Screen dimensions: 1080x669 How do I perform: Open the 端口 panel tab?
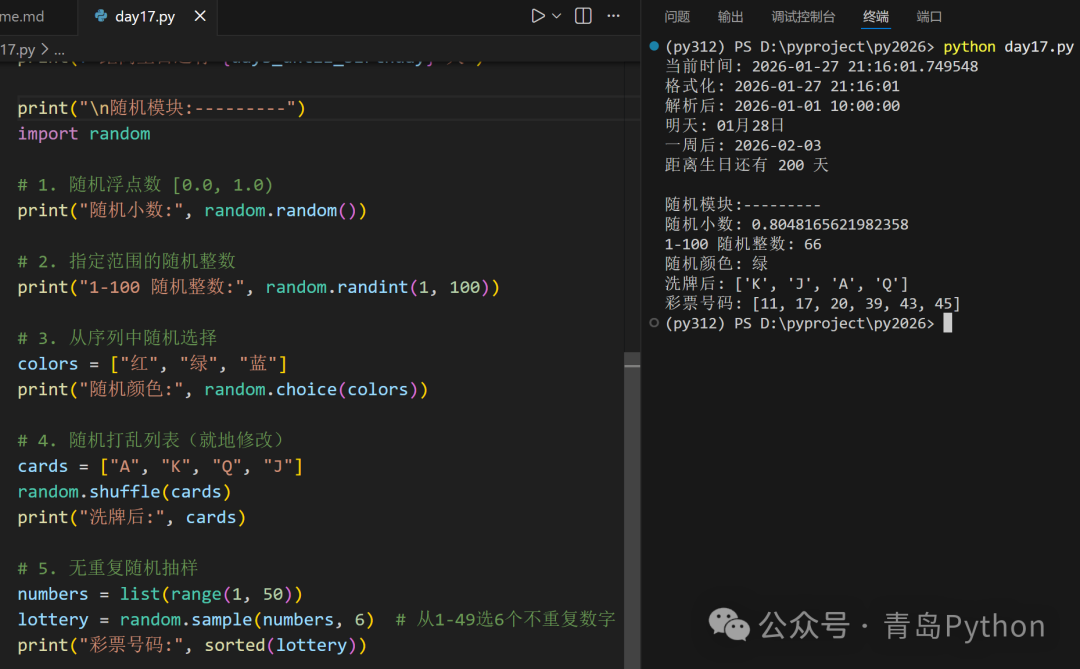(929, 17)
